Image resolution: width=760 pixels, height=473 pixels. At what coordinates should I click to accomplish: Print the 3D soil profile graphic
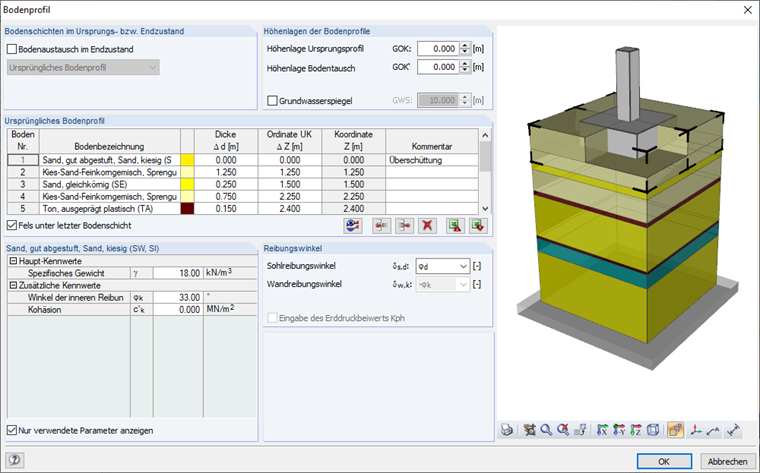[507, 430]
